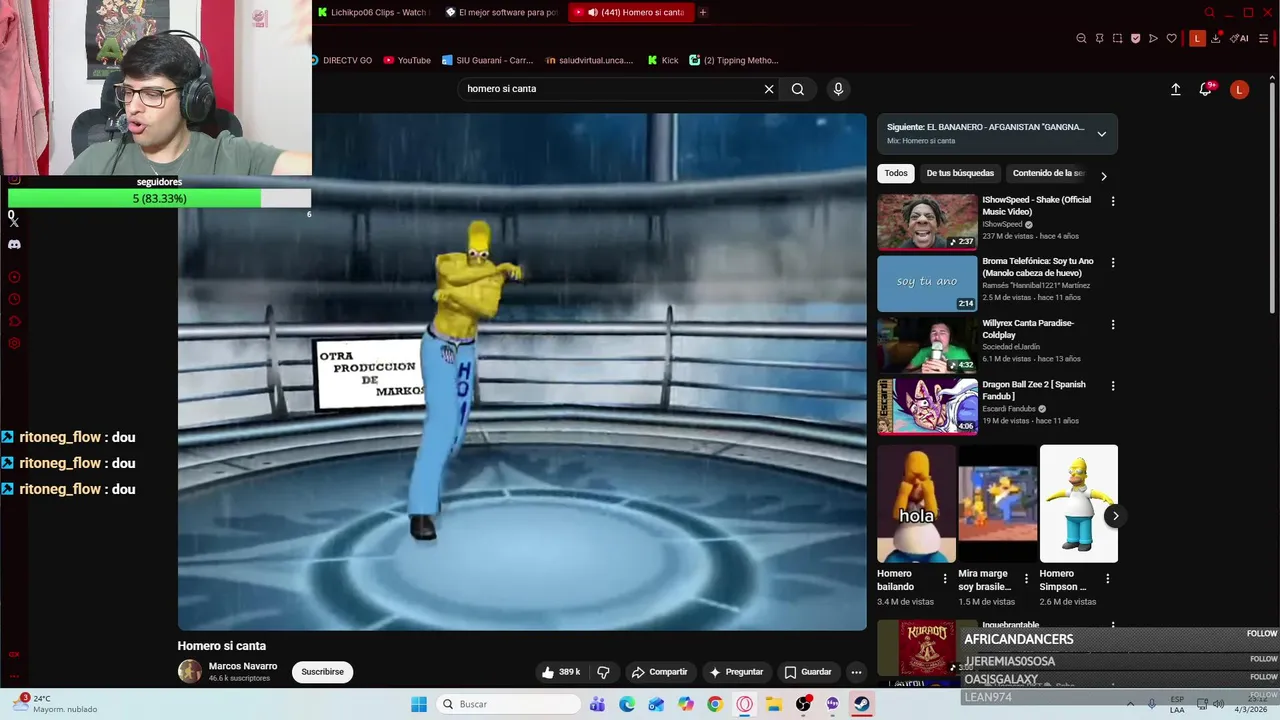The height and width of the screenshot is (720, 1280).
Task: Open the Tipping Method bookmark
Action: [x=734, y=60]
